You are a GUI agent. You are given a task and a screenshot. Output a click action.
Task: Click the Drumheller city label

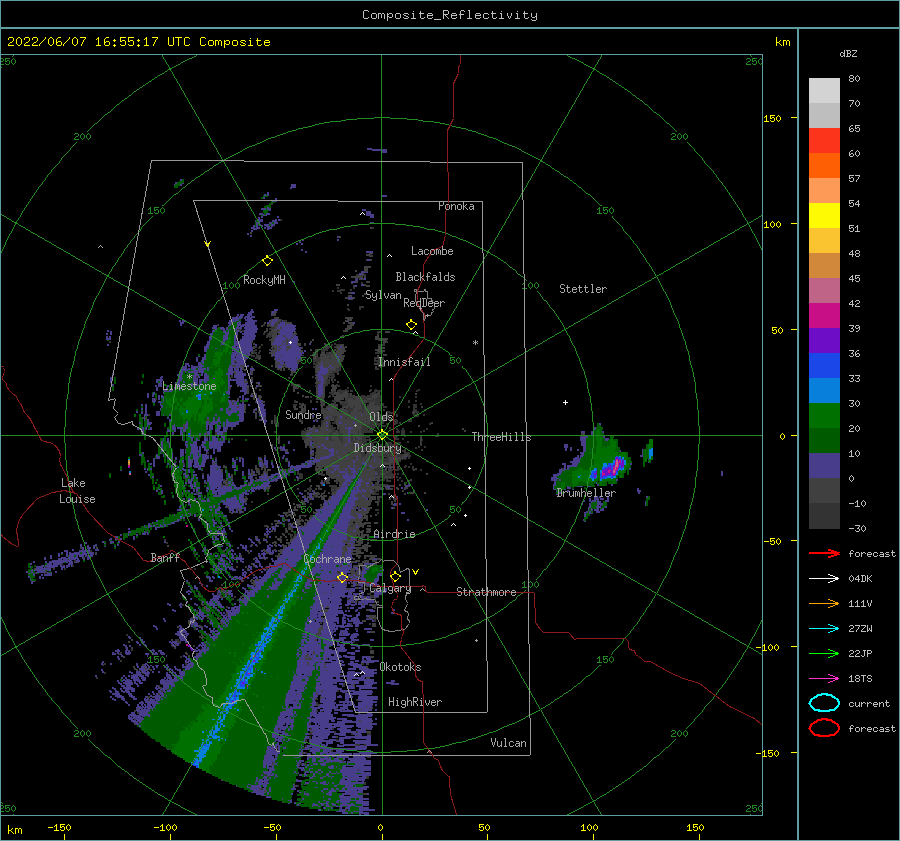[x=586, y=493]
